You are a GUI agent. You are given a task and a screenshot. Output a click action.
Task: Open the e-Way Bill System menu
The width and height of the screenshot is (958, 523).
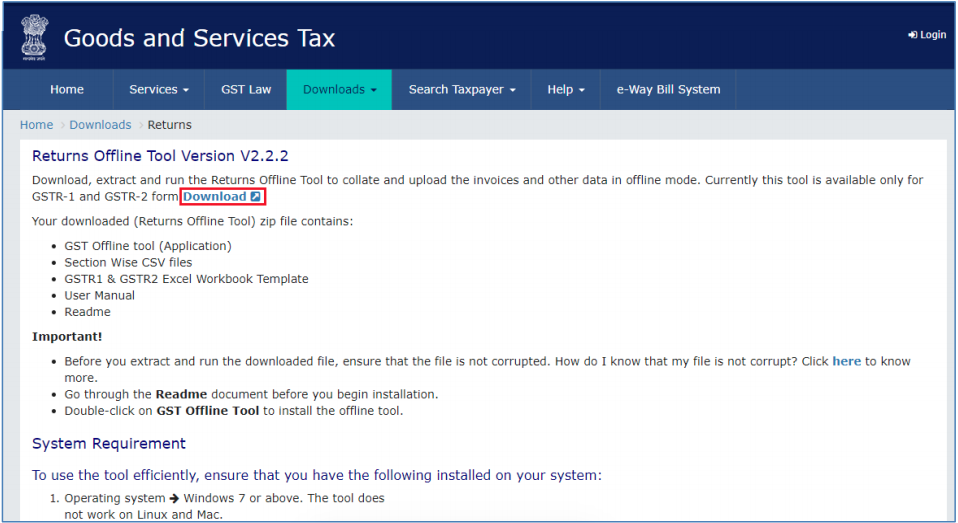tap(668, 89)
